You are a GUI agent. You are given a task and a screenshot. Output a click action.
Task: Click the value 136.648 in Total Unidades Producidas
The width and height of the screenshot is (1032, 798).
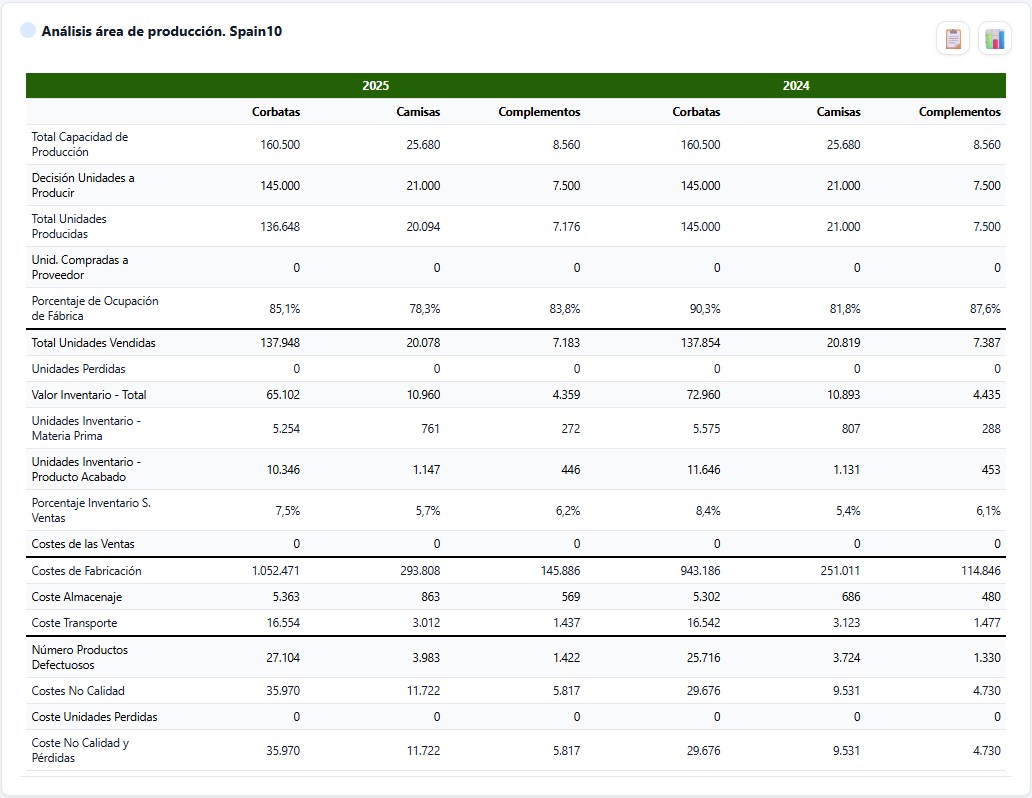coord(280,226)
